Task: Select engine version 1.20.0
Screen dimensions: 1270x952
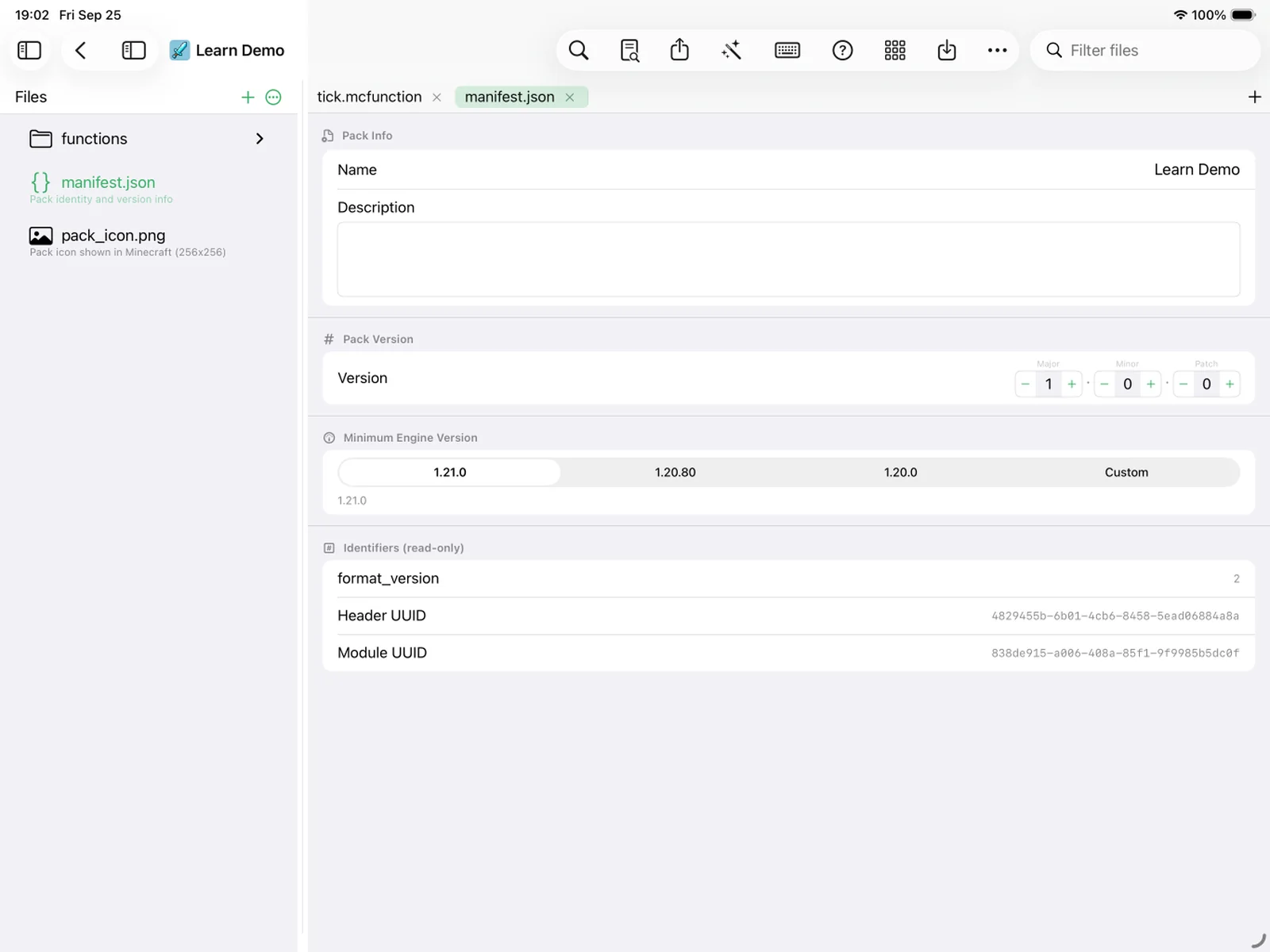Action: [901, 472]
